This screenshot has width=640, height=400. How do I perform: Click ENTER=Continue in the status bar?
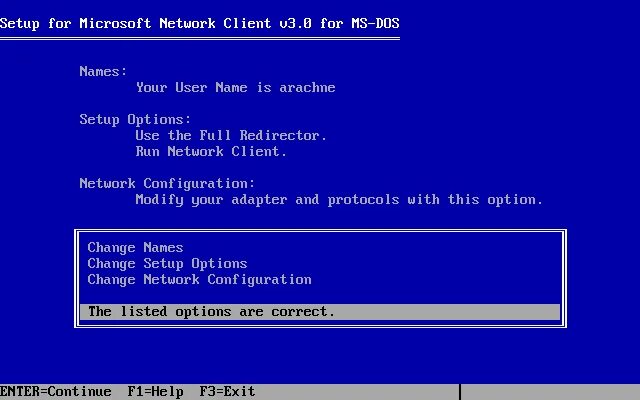pos(56,391)
